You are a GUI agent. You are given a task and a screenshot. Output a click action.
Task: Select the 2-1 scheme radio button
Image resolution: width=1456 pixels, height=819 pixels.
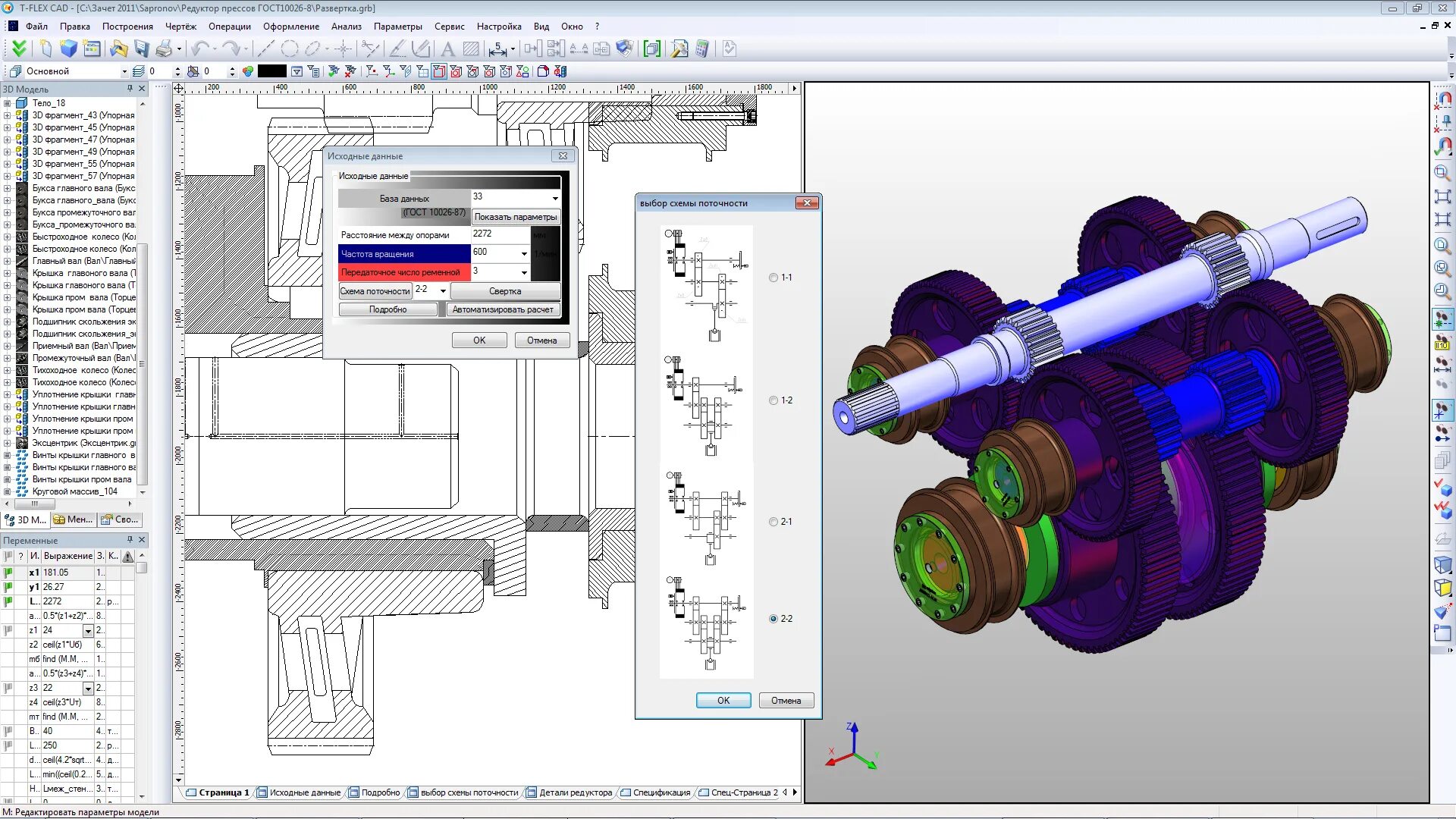point(773,522)
